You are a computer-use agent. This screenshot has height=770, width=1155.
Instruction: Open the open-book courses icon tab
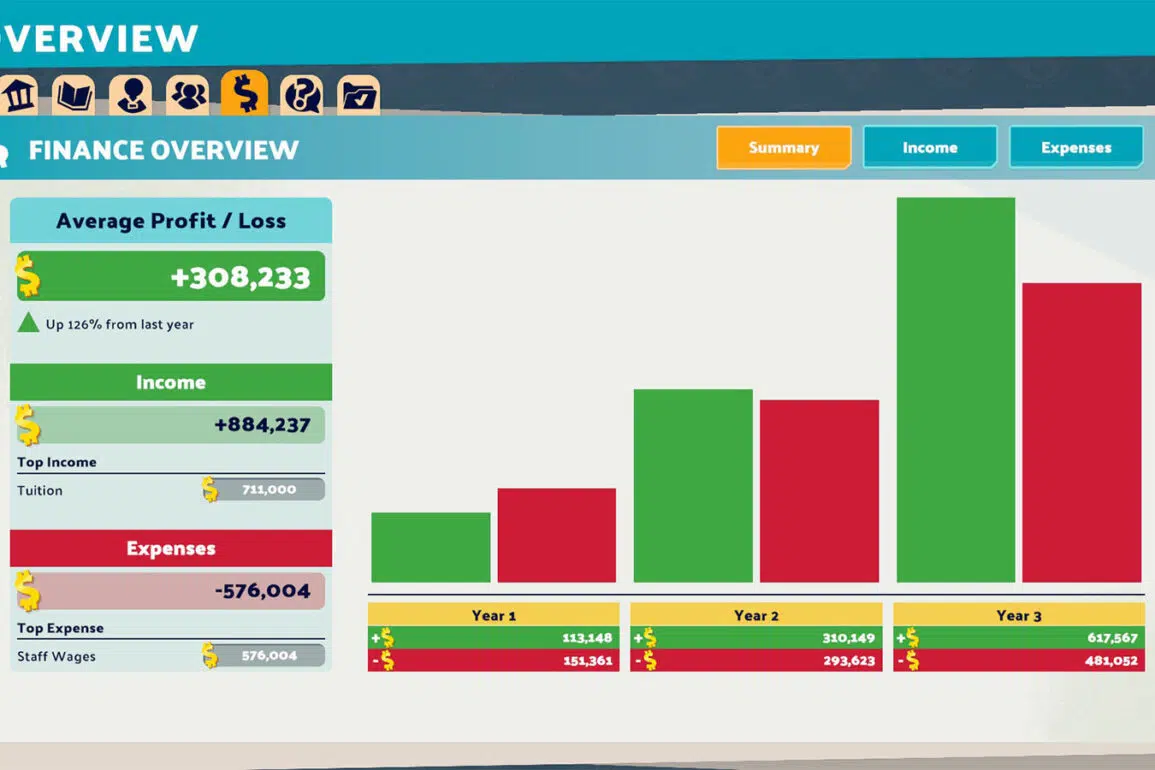[74, 95]
